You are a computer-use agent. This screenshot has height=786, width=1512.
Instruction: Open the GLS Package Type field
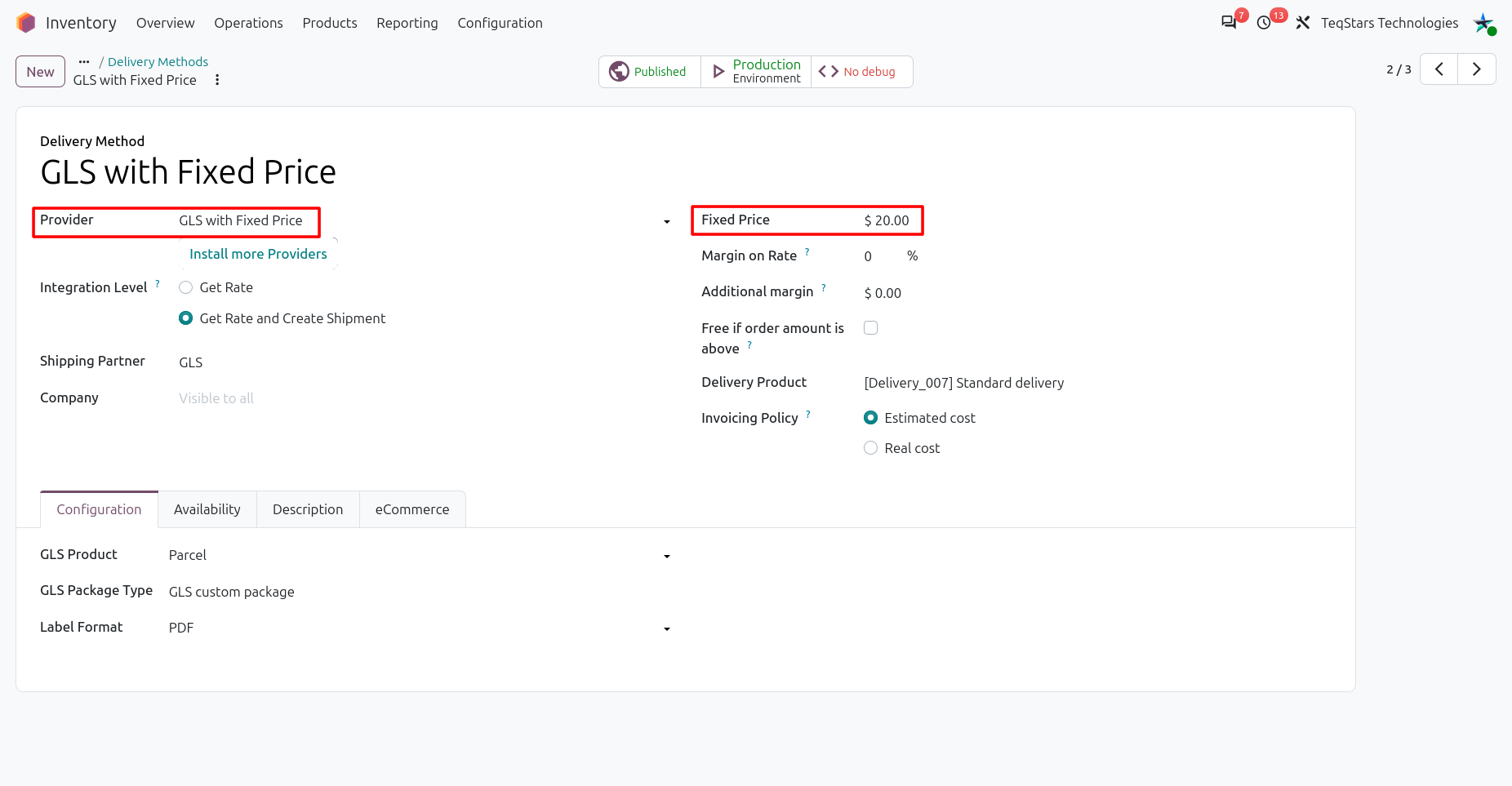tap(420, 592)
